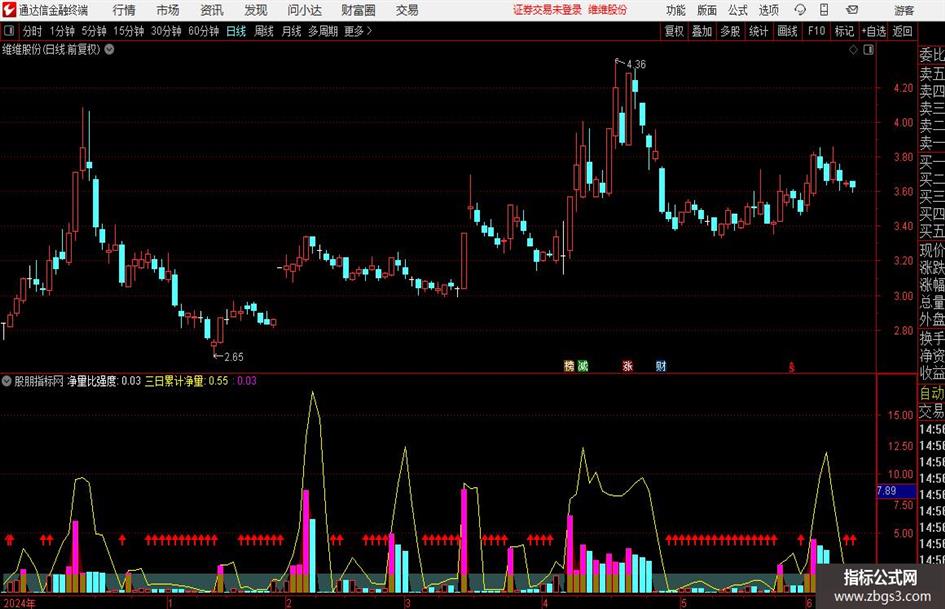Click the red 维维股份 stock name link
Image resolution: width=945 pixels, height=609 pixels.
click(x=608, y=10)
